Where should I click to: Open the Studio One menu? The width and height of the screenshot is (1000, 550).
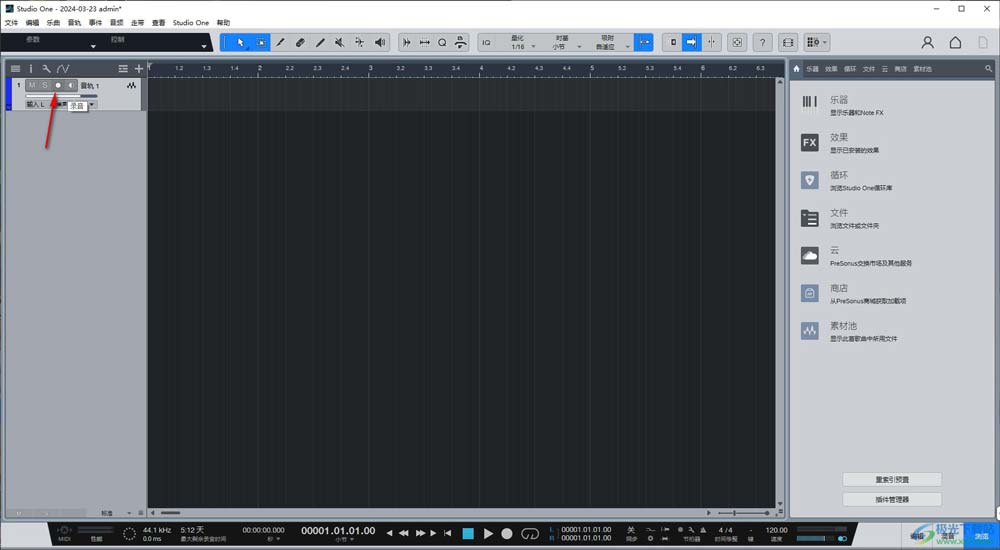point(191,22)
